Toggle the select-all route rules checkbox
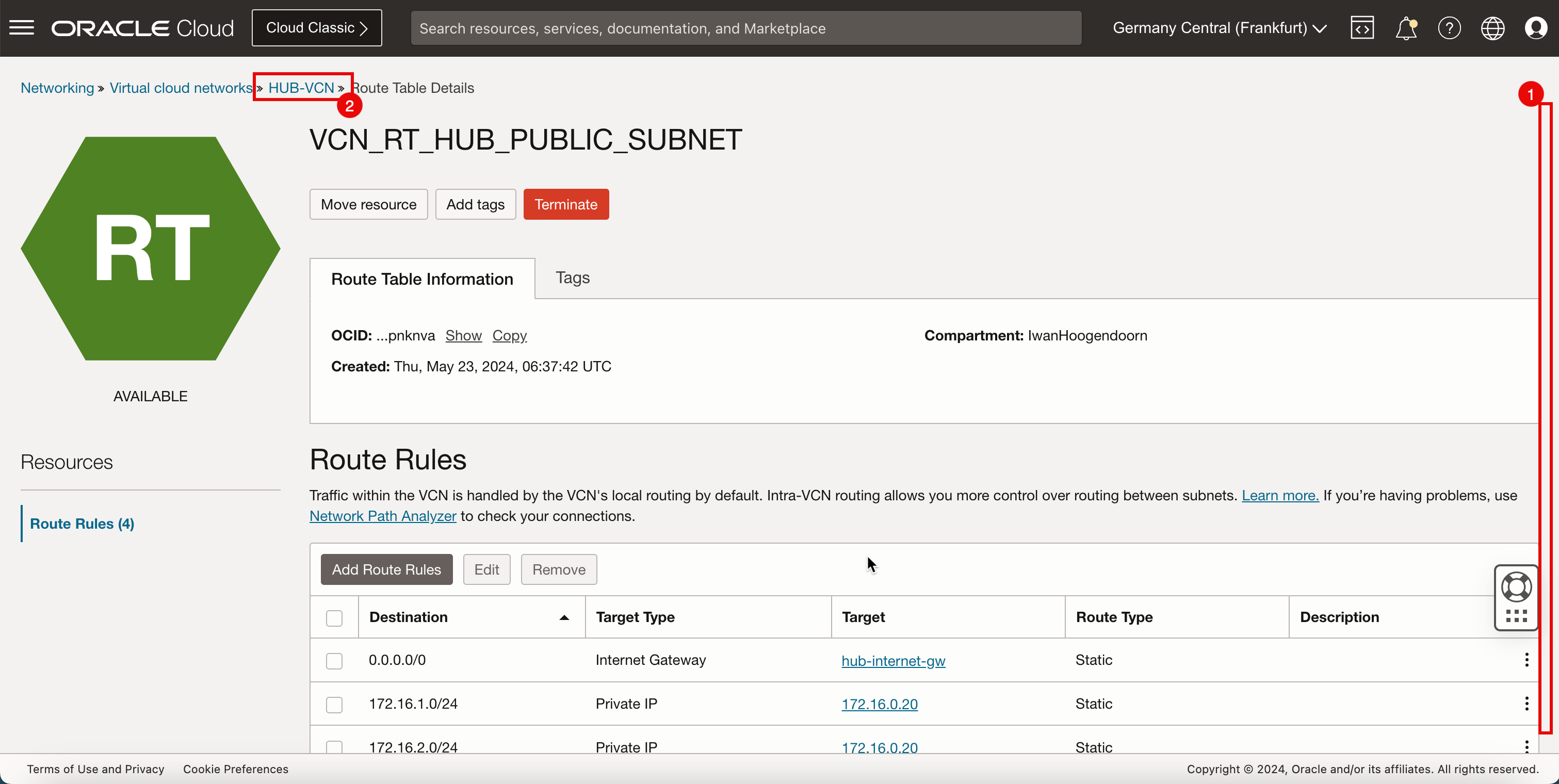Viewport: 1559px width, 784px height. [334, 617]
